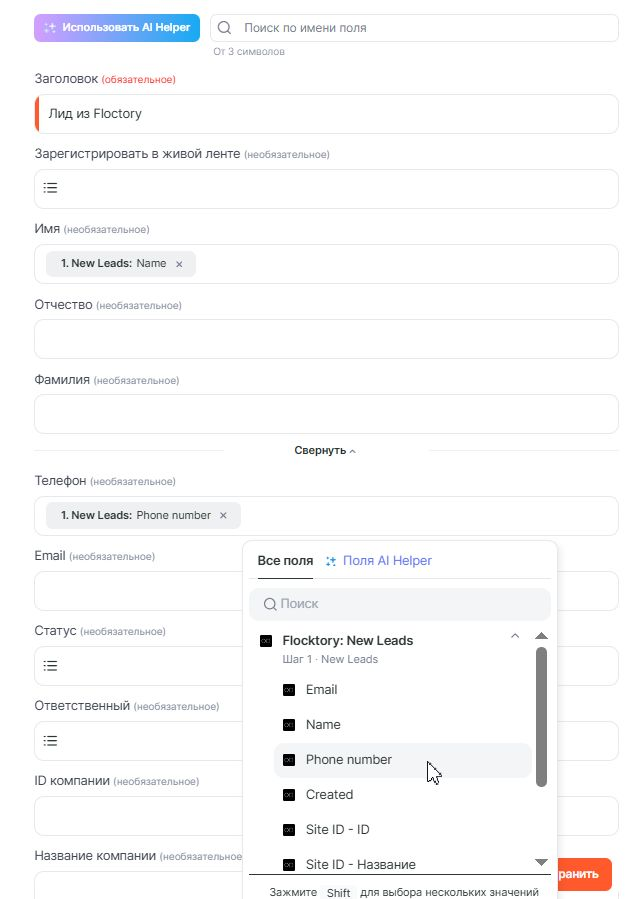Remove Phone number tag from Телефон field
This screenshot has height=899, width=644.
click(x=223, y=516)
